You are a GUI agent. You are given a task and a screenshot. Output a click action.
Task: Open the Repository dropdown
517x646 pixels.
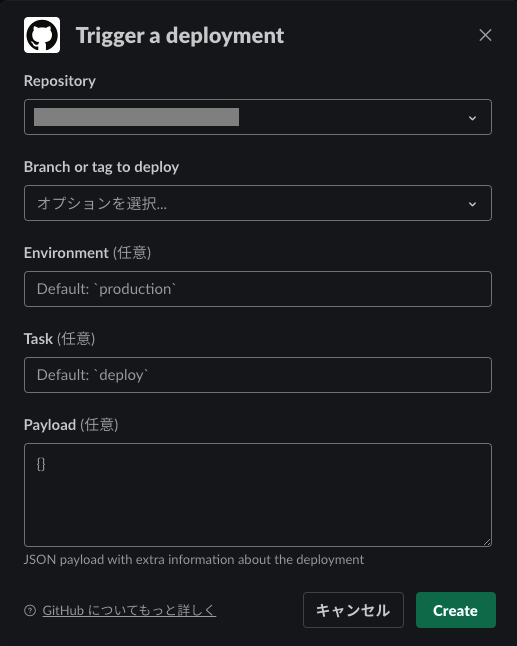[258, 117]
